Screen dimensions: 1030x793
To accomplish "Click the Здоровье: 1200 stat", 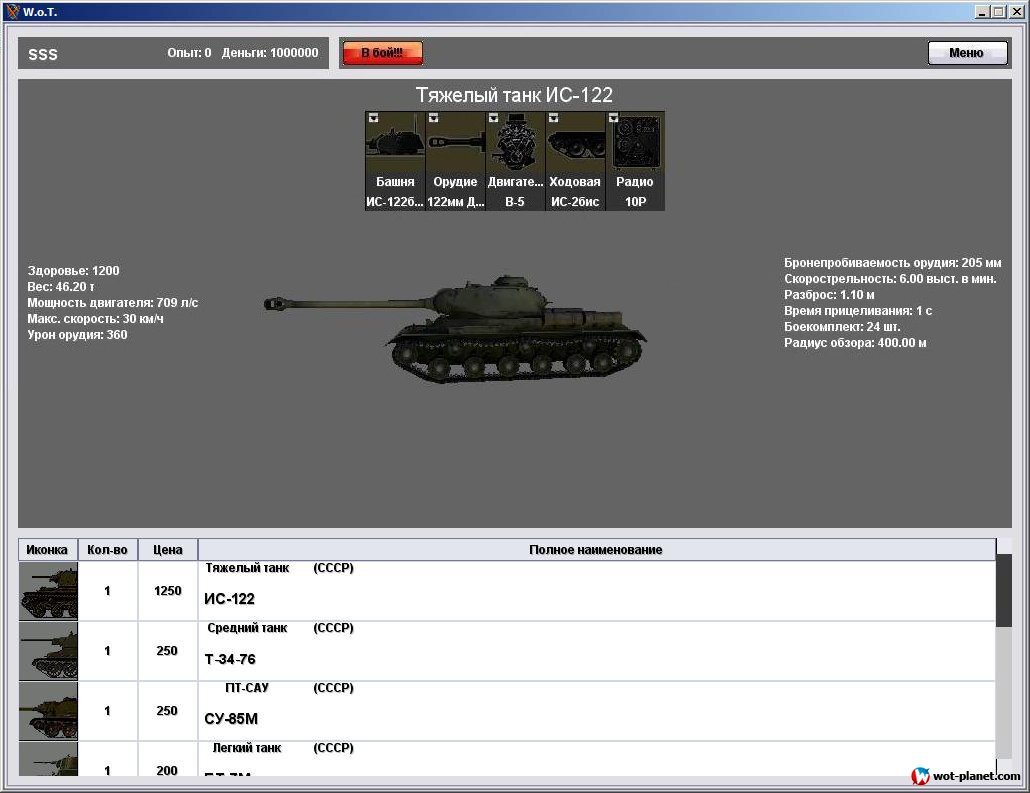I will pos(74,271).
